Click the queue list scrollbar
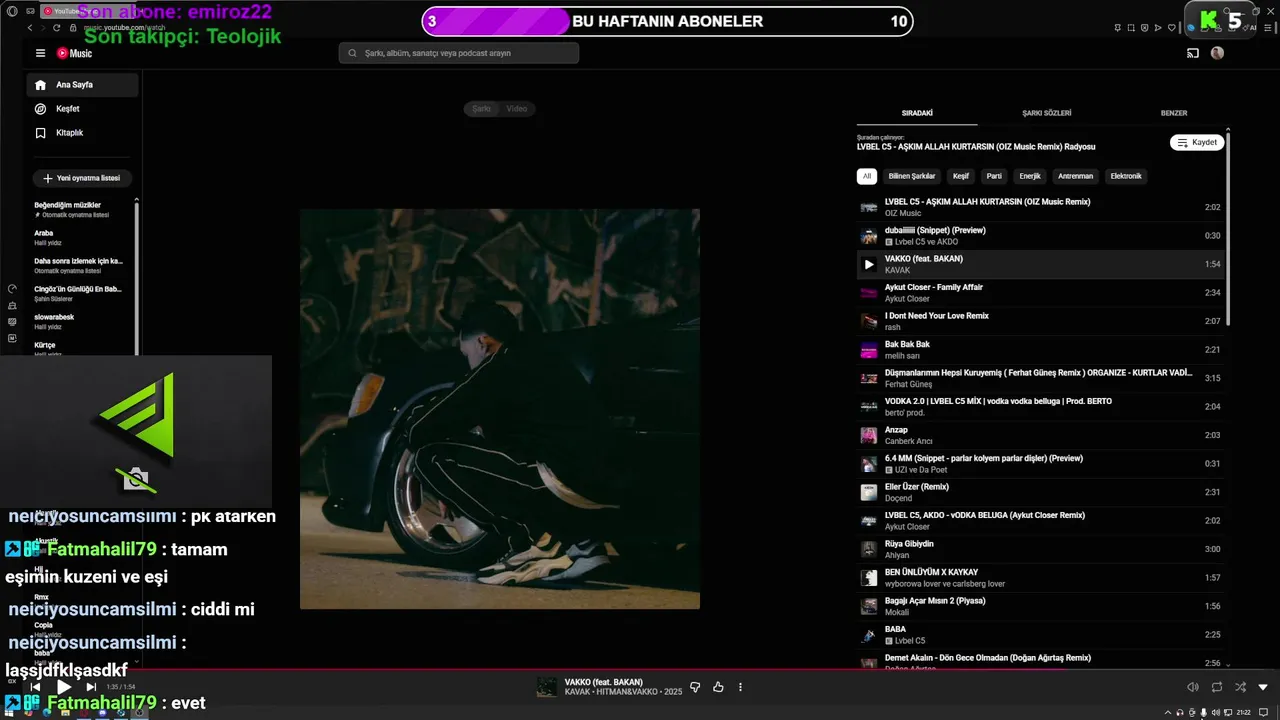Viewport: 1280px width, 720px height. [1228, 228]
